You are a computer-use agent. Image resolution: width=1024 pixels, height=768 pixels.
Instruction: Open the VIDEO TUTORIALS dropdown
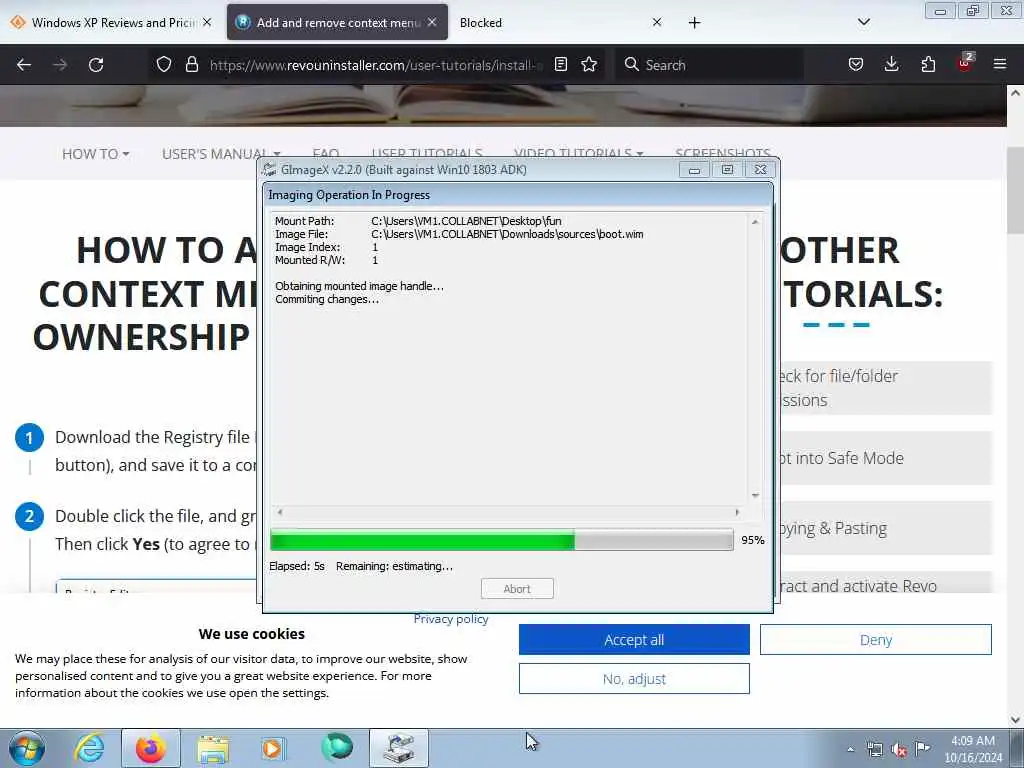pos(579,153)
